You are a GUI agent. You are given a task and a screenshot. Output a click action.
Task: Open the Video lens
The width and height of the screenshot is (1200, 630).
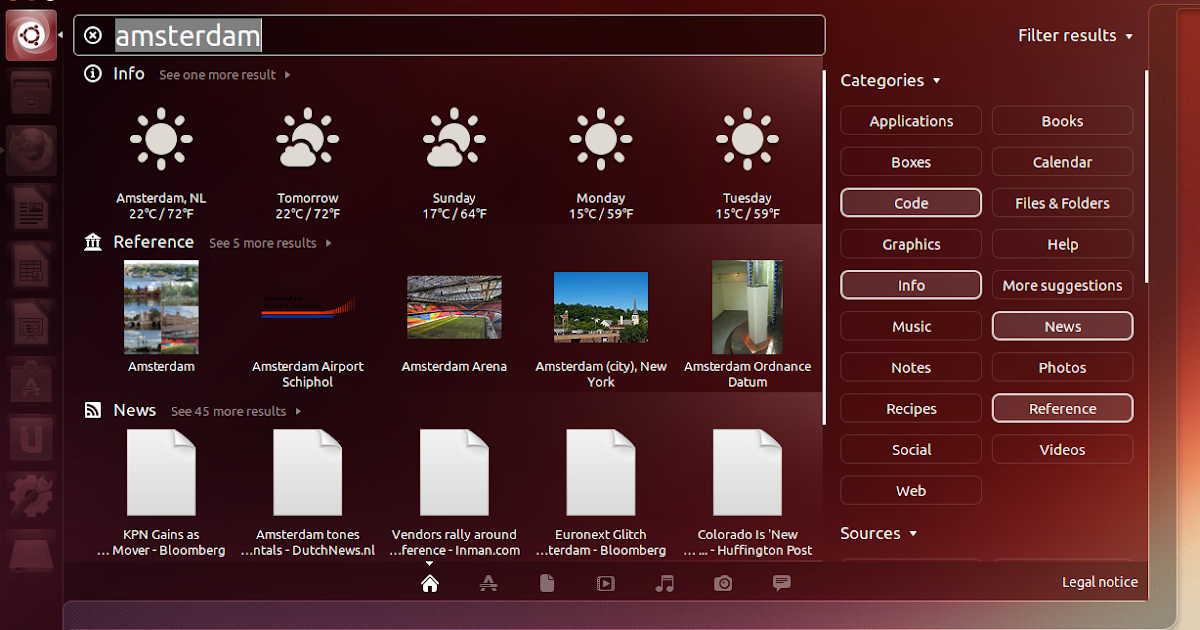(x=605, y=583)
